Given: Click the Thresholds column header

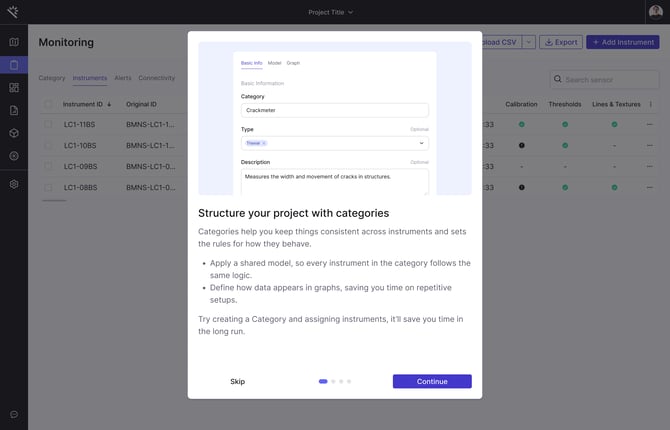Looking at the screenshot, I should click(x=565, y=104).
